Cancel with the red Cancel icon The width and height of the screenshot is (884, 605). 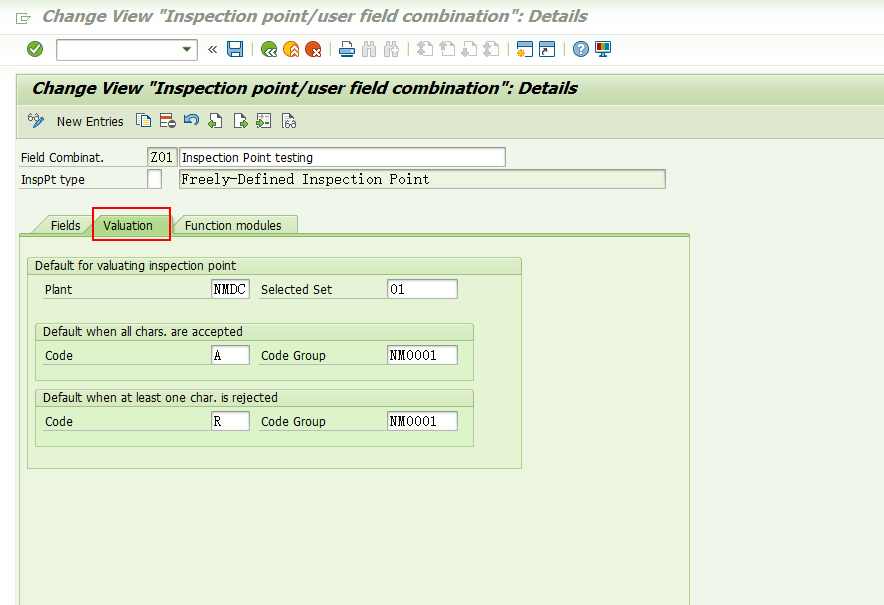(x=313, y=50)
